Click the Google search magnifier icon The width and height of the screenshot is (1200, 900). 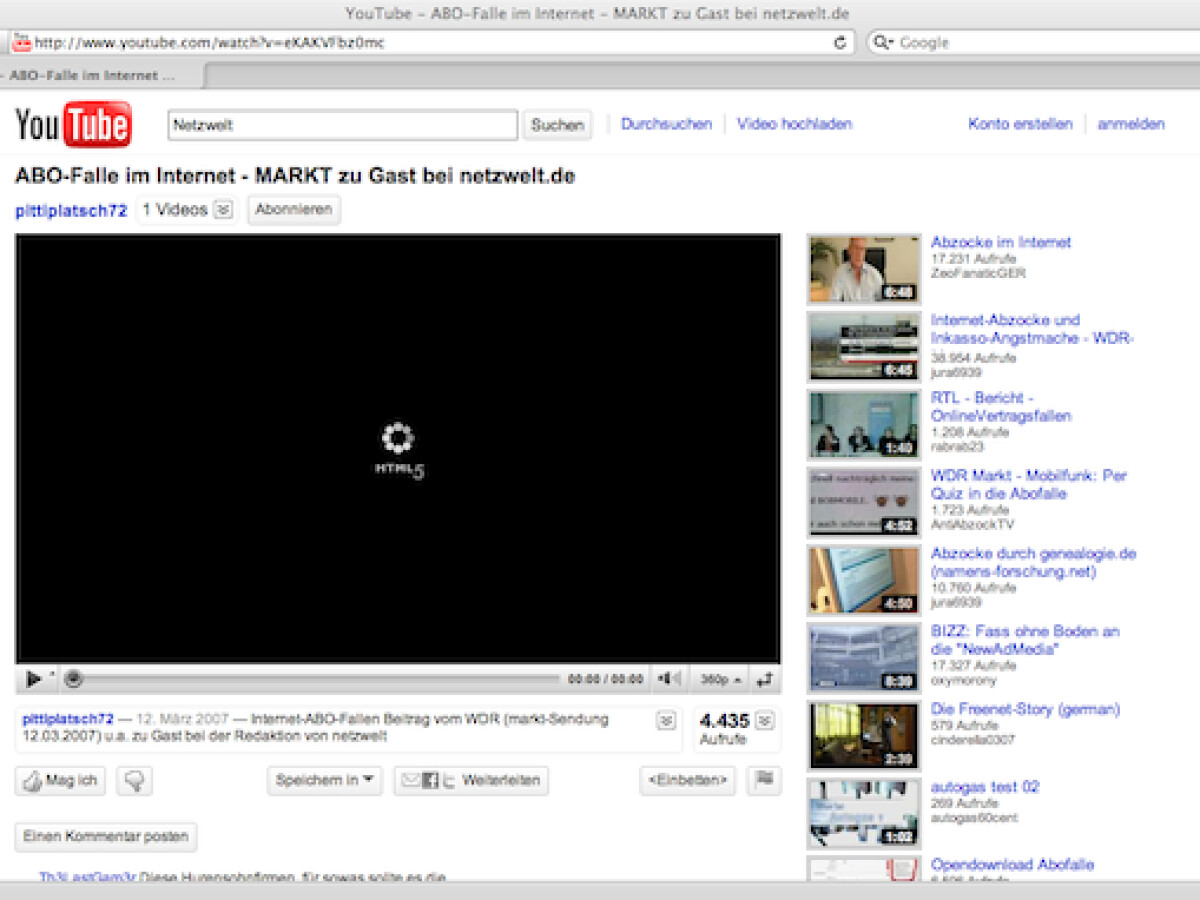pyautogui.click(x=882, y=42)
